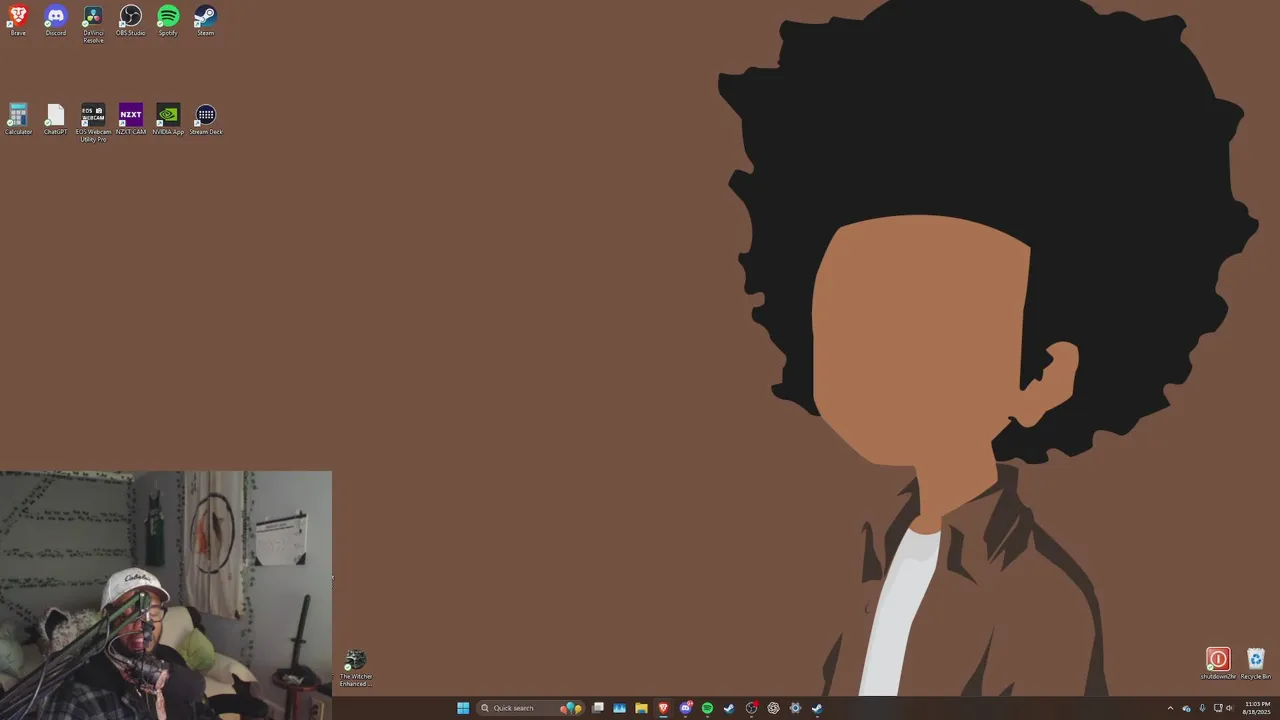Click the microphone tray icon
The image size is (1280, 720).
[x=1202, y=708]
